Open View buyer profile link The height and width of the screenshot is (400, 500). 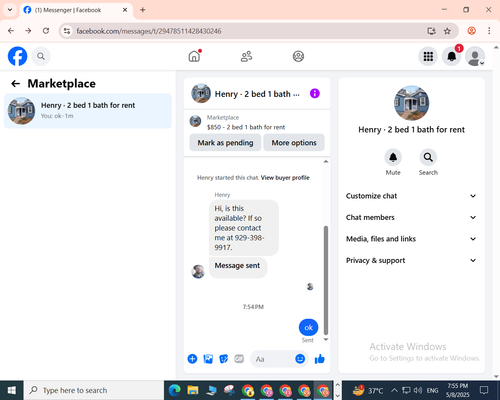click(x=285, y=178)
